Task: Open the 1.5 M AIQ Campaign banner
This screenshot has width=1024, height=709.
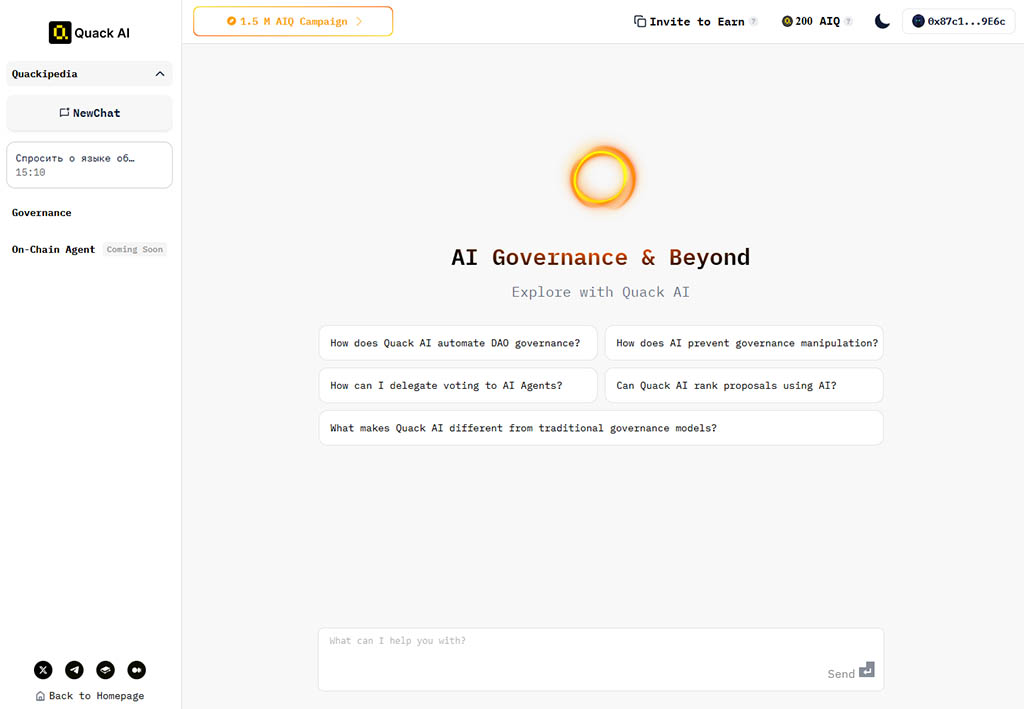Action: coord(293,22)
